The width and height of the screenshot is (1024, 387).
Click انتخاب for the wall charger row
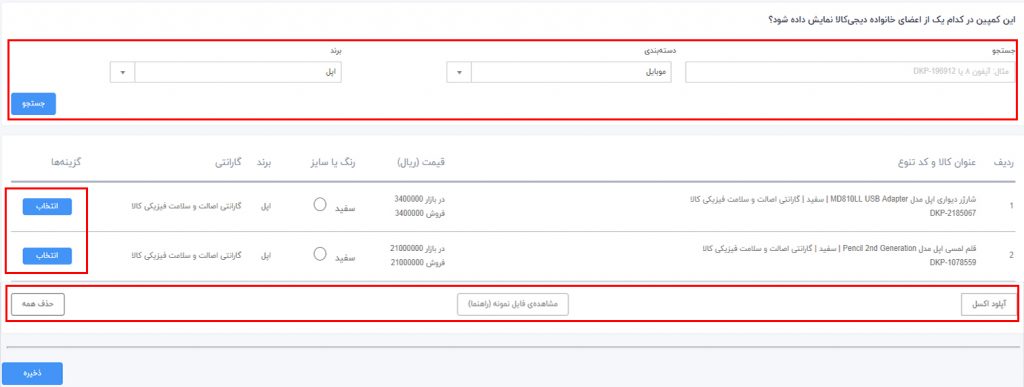pos(47,206)
